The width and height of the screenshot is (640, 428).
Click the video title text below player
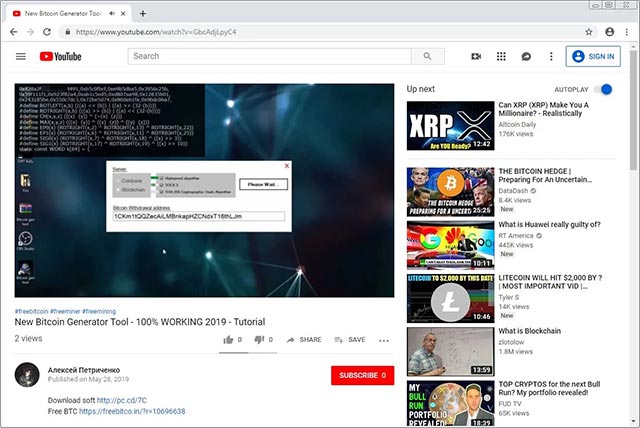coord(140,322)
